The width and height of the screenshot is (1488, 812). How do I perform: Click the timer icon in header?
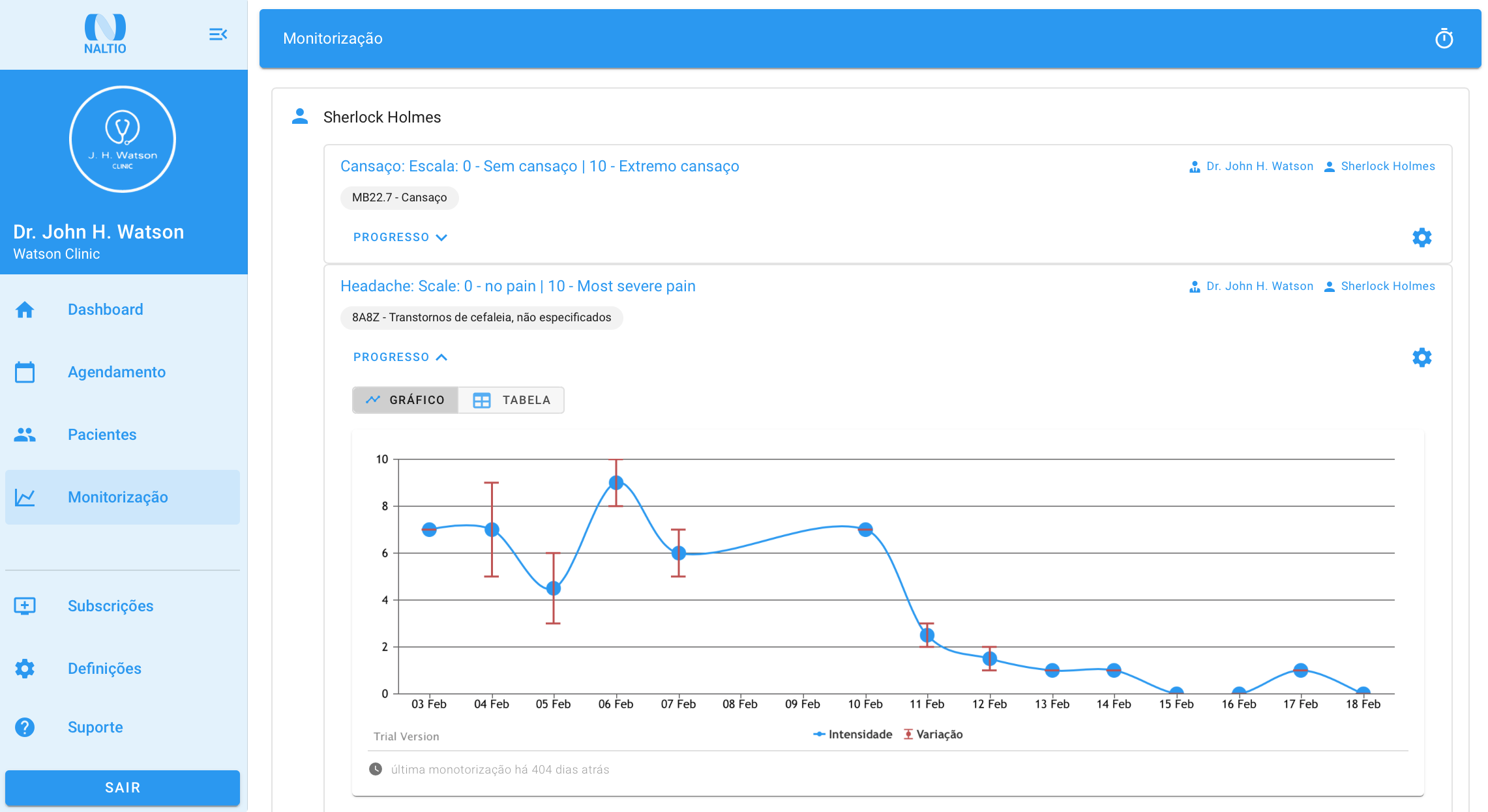[1444, 39]
